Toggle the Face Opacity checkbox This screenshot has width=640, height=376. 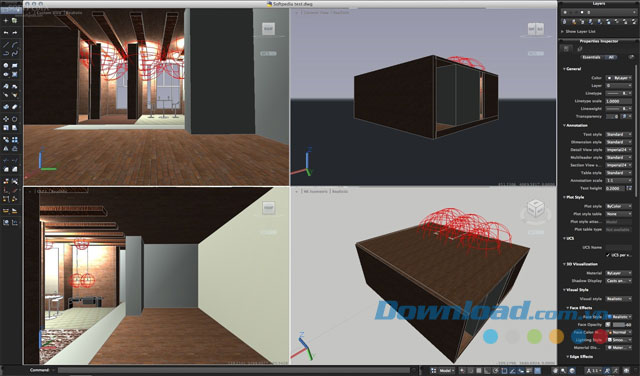click(608, 325)
